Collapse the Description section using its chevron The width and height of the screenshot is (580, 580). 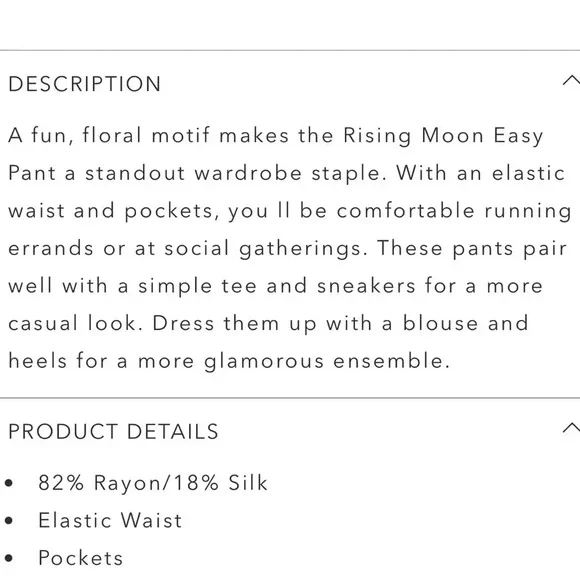[571, 80]
